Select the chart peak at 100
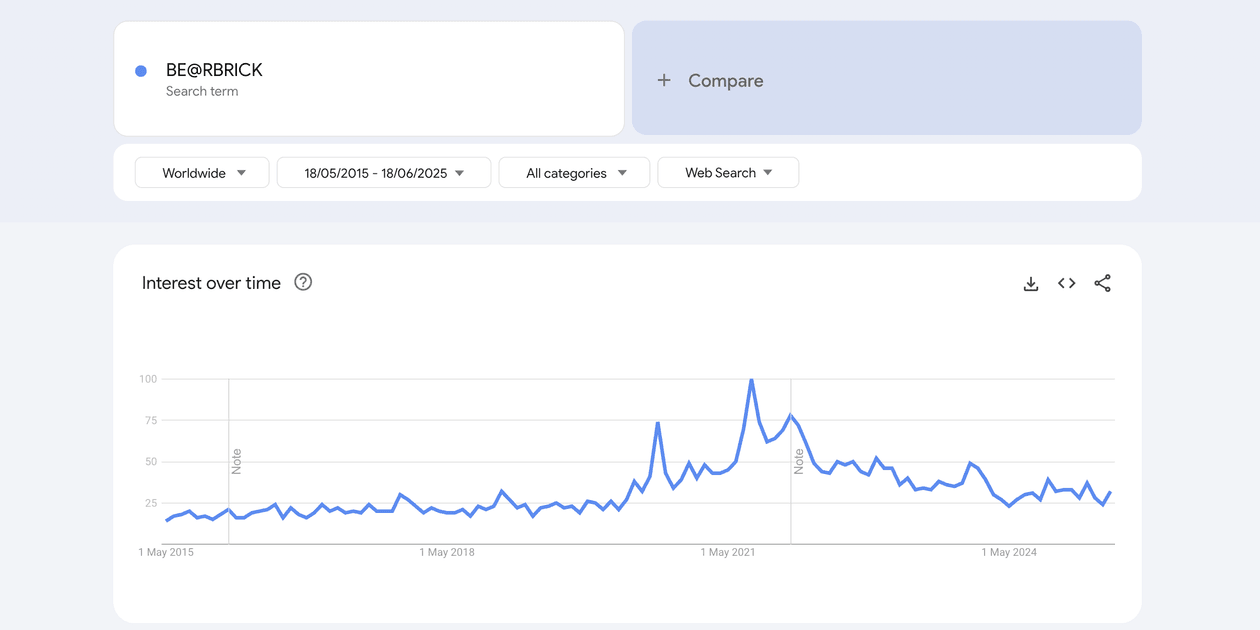This screenshot has height=630, width=1260. pyautogui.click(x=751, y=380)
